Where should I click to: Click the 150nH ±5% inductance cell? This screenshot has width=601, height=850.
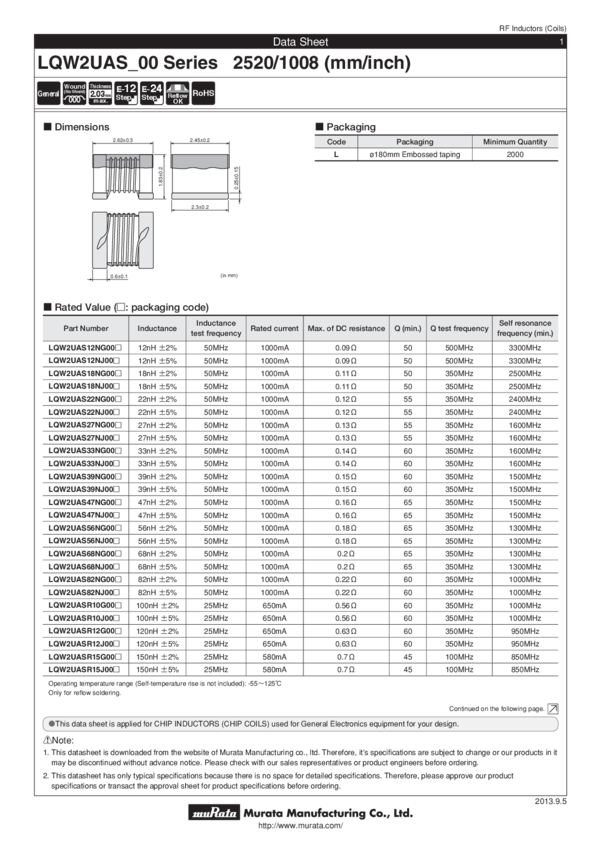157,669
